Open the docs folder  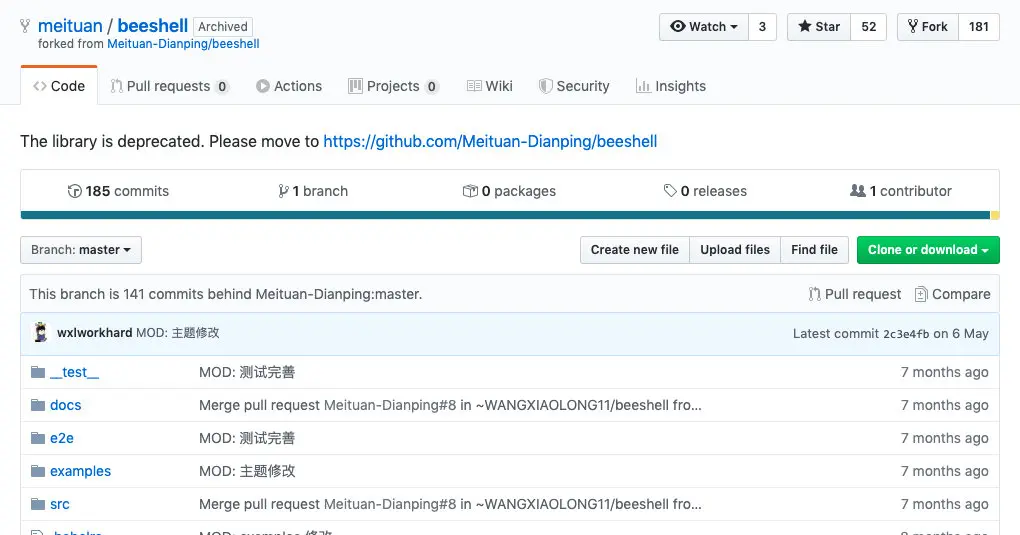66,405
